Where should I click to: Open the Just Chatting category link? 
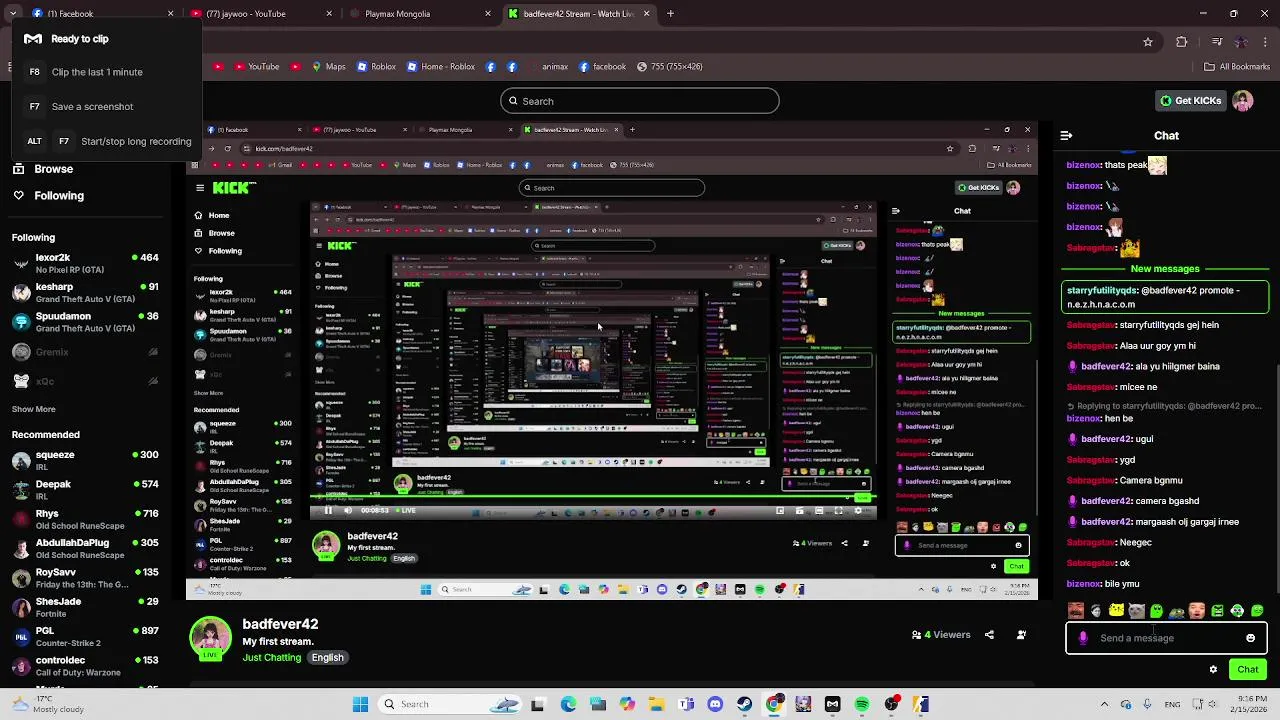pyautogui.click(x=271, y=658)
